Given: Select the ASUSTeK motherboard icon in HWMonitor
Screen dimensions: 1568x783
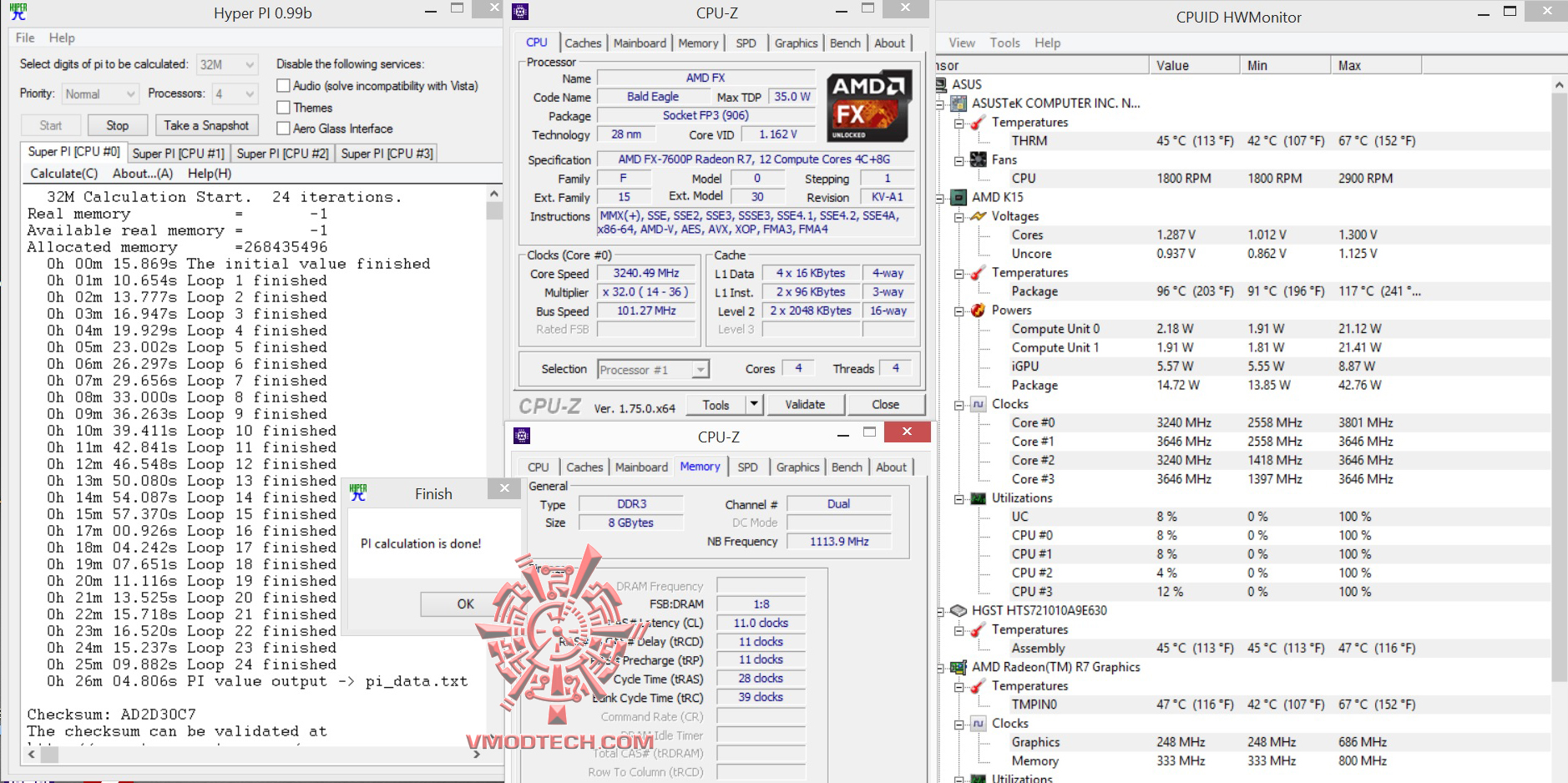Looking at the screenshot, I should point(959,104).
